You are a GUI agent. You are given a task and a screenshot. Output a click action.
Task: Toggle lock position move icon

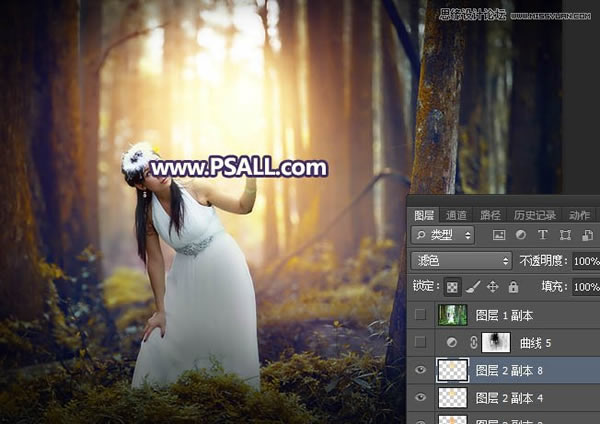click(x=493, y=287)
